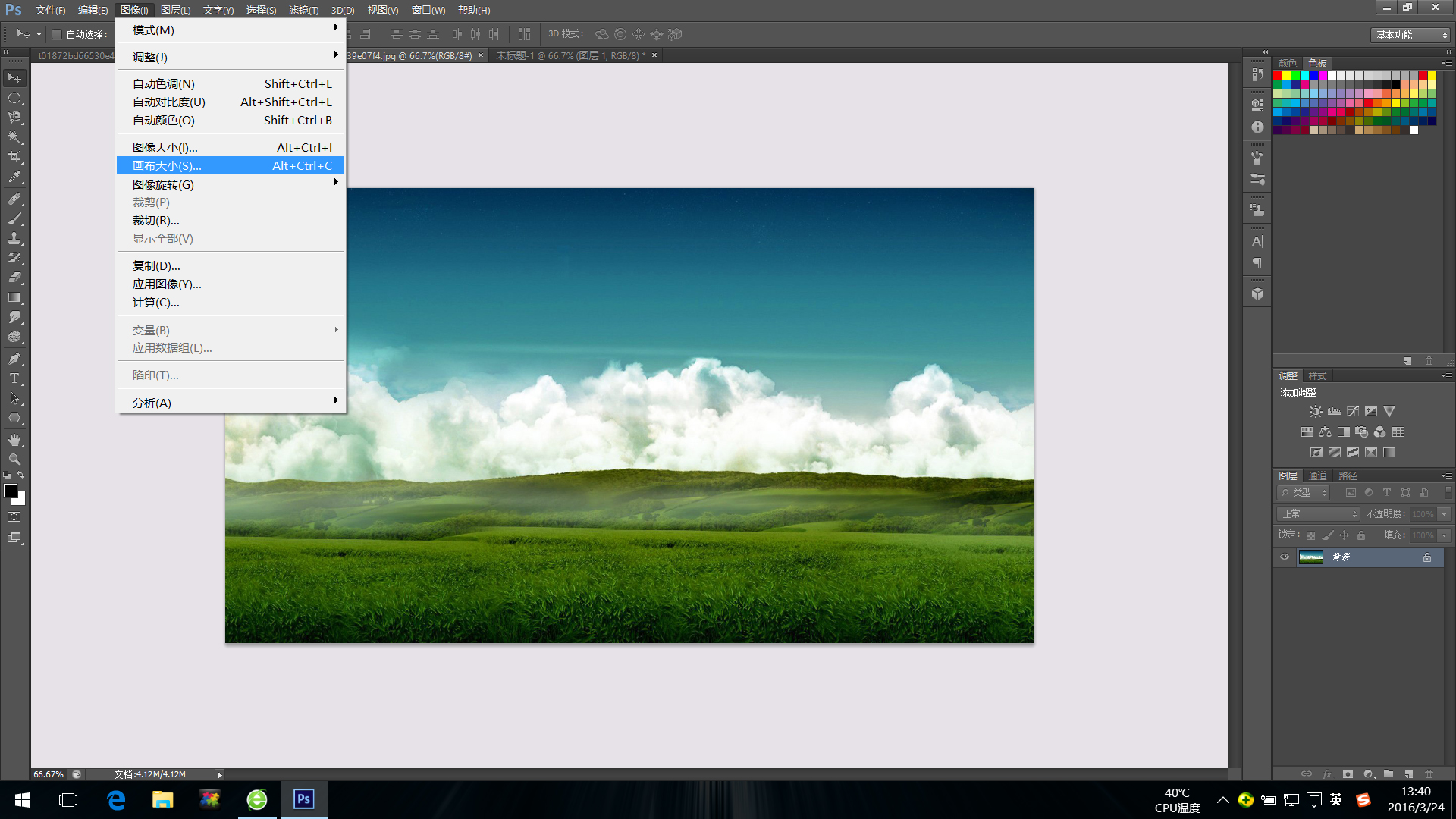
Task: Select the Crop tool in toolbar
Action: point(14,157)
